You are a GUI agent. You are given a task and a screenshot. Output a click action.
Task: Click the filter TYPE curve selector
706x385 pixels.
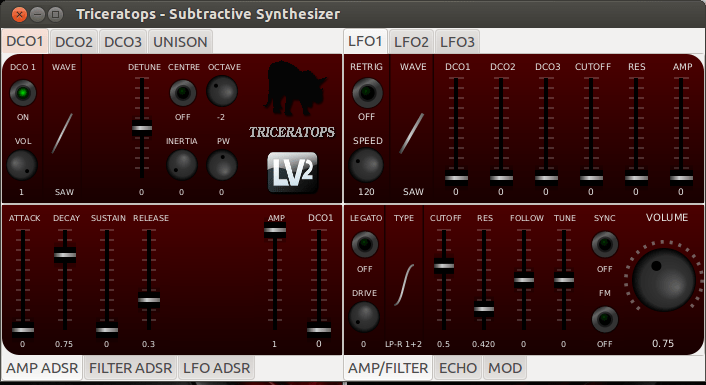click(x=404, y=285)
